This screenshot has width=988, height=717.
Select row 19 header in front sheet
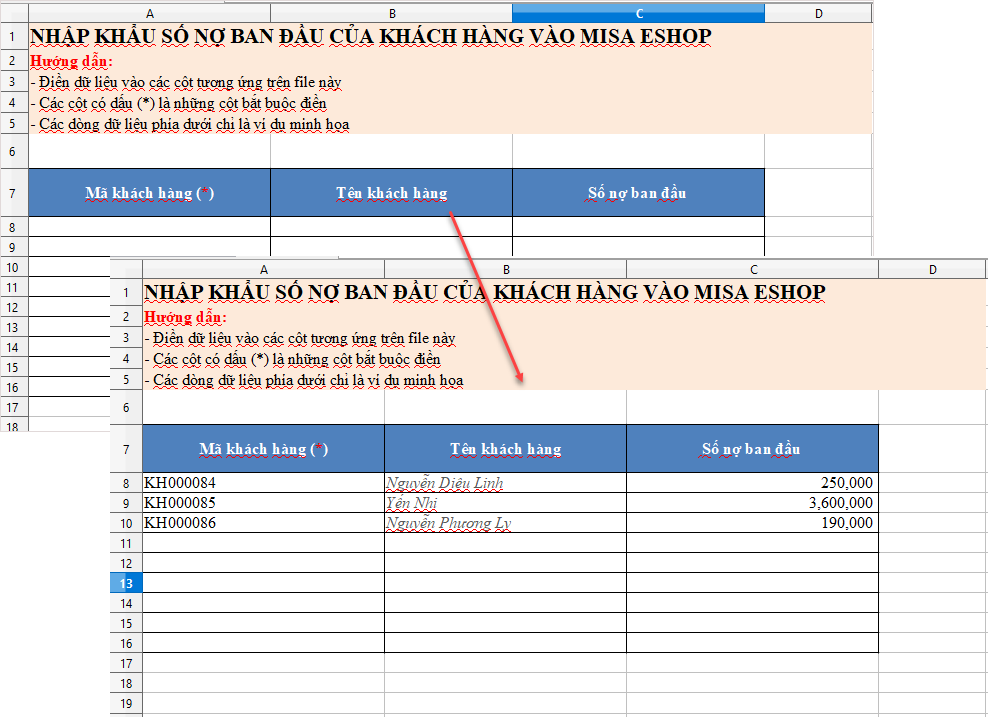[126, 703]
